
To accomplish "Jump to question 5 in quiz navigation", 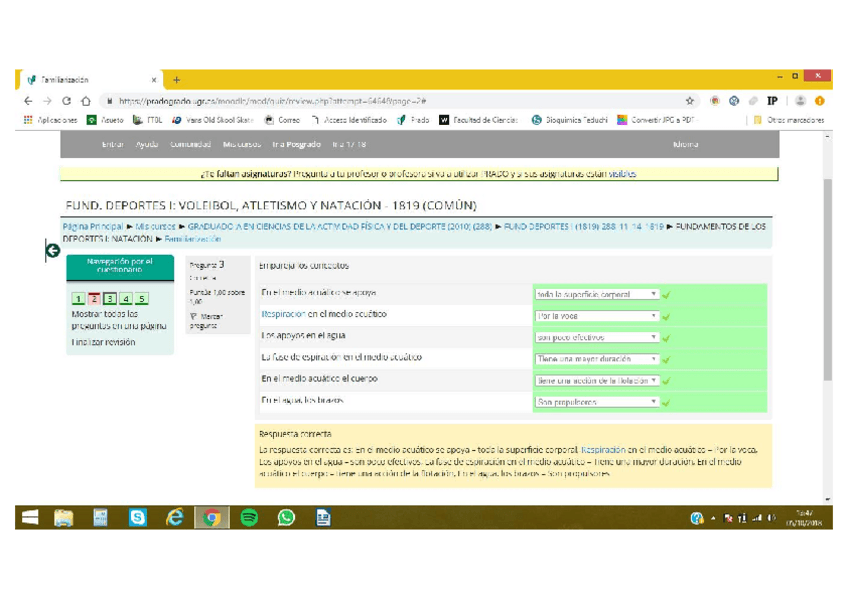I will click(x=142, y=299).
